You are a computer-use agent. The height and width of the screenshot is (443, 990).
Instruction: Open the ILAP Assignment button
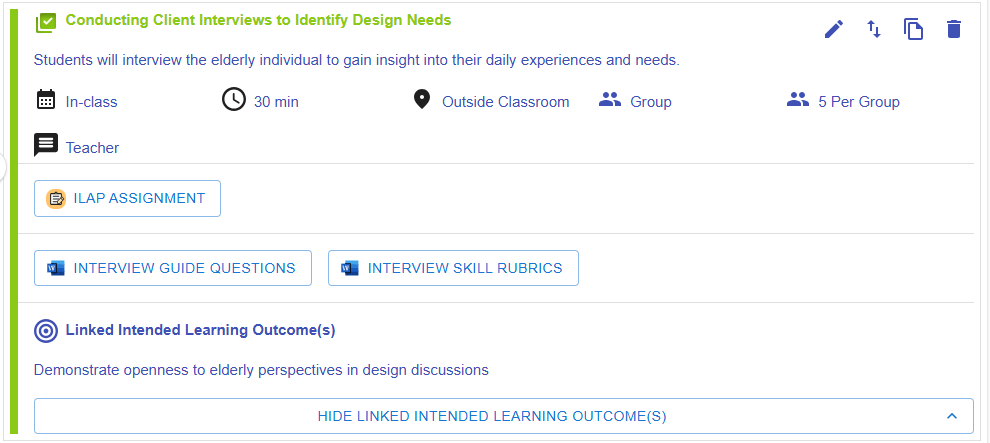pyautogui.click(x=127, y=198)
